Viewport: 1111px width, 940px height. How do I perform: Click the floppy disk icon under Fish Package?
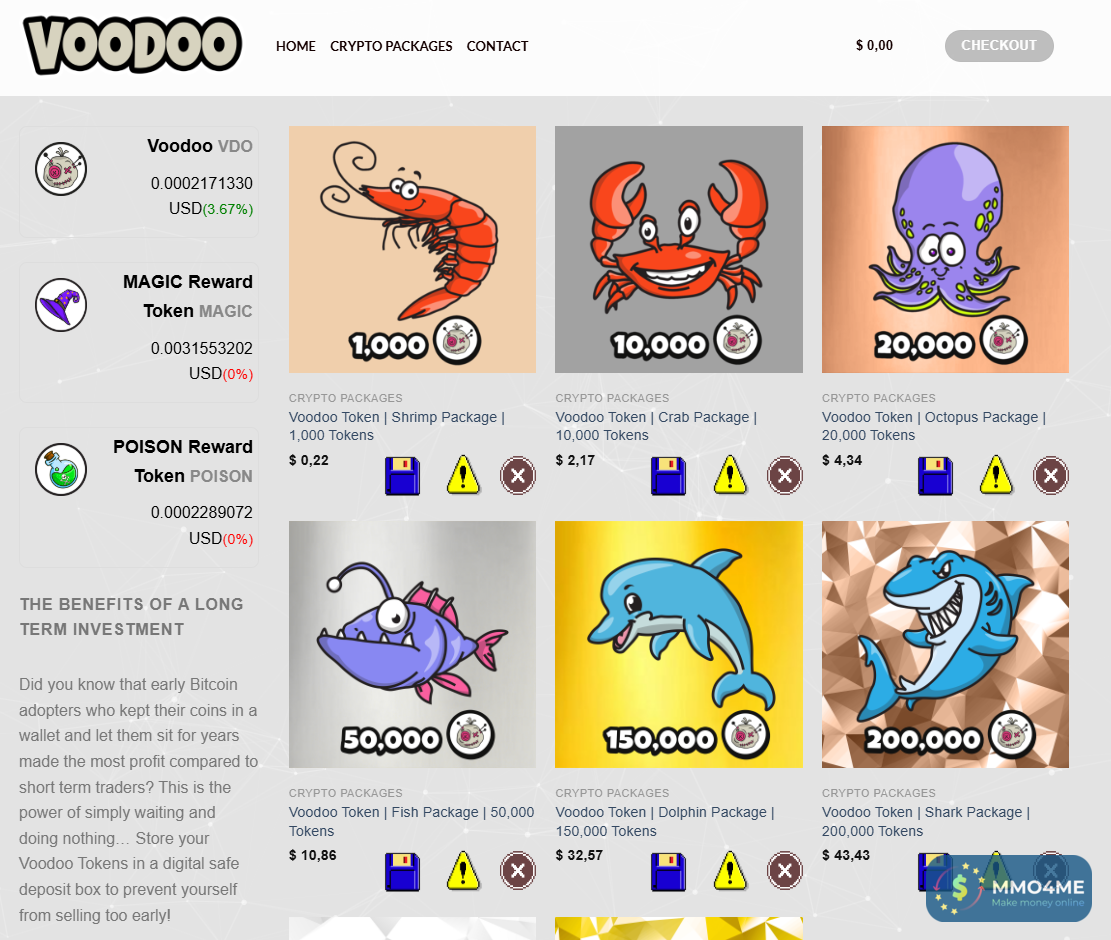coord(402,871)
